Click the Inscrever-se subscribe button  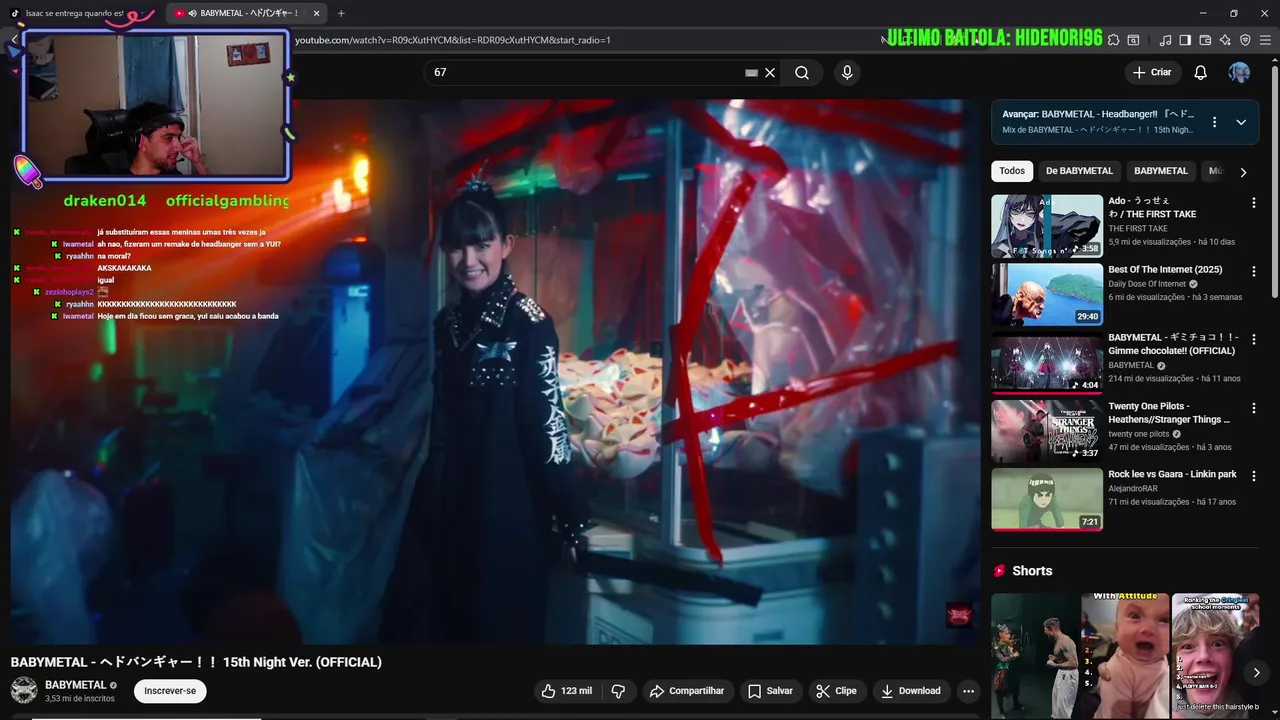pyautogui.click(x=170, y=691)
